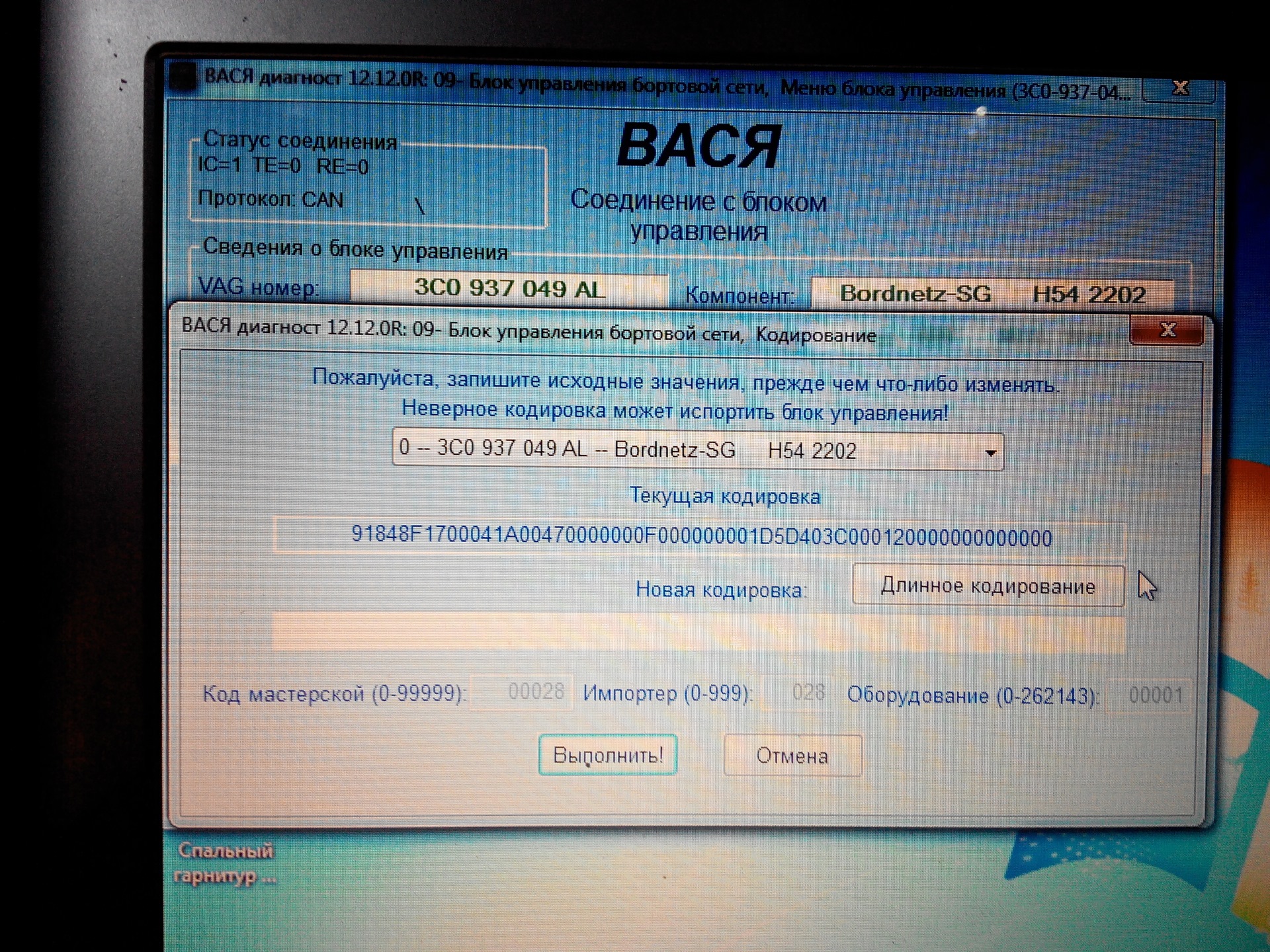This screenshot has width=1270, height=952.
Task: Expand the module selection dropdown arrow
Action: coord(990,453)
